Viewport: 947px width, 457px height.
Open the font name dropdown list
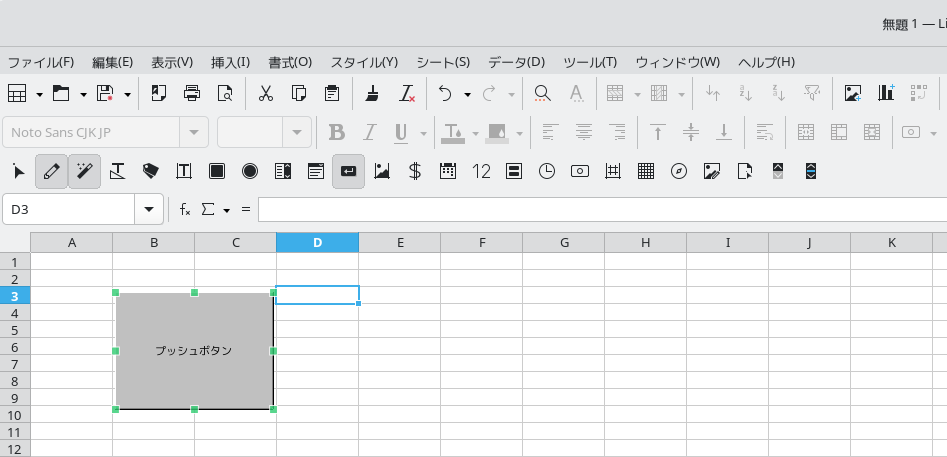tap(194, 132)
